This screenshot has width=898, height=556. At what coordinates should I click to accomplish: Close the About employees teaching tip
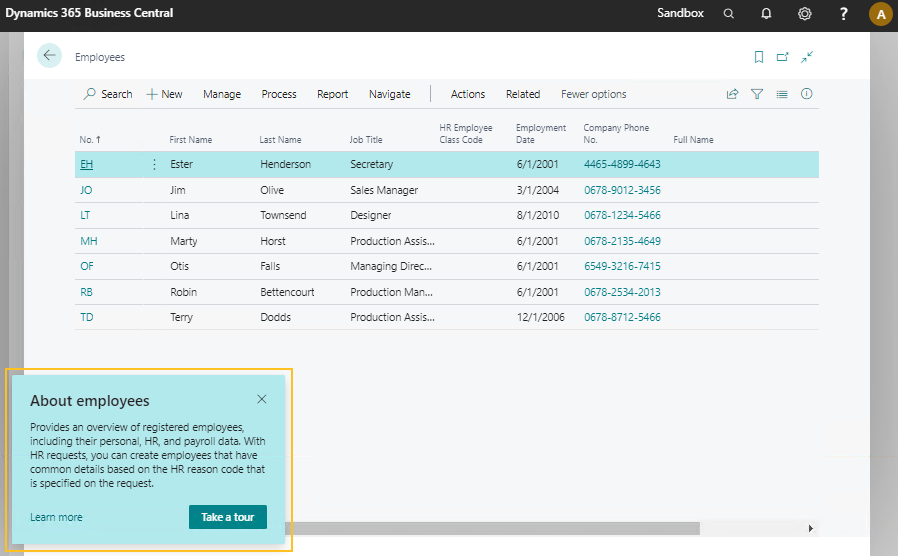(x=262, y=399)
